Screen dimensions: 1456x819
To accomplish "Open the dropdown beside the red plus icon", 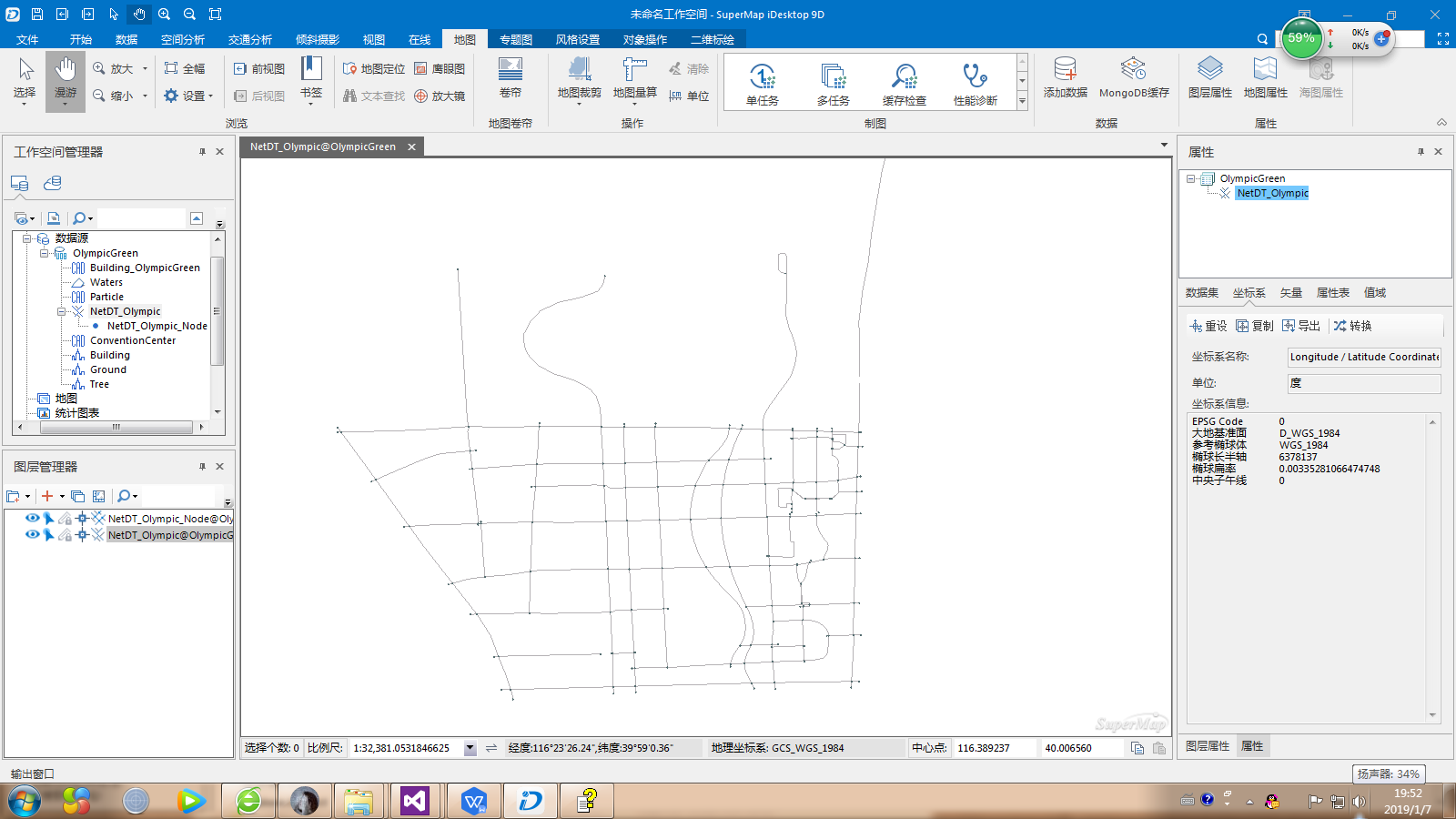I will coord(62,496).
